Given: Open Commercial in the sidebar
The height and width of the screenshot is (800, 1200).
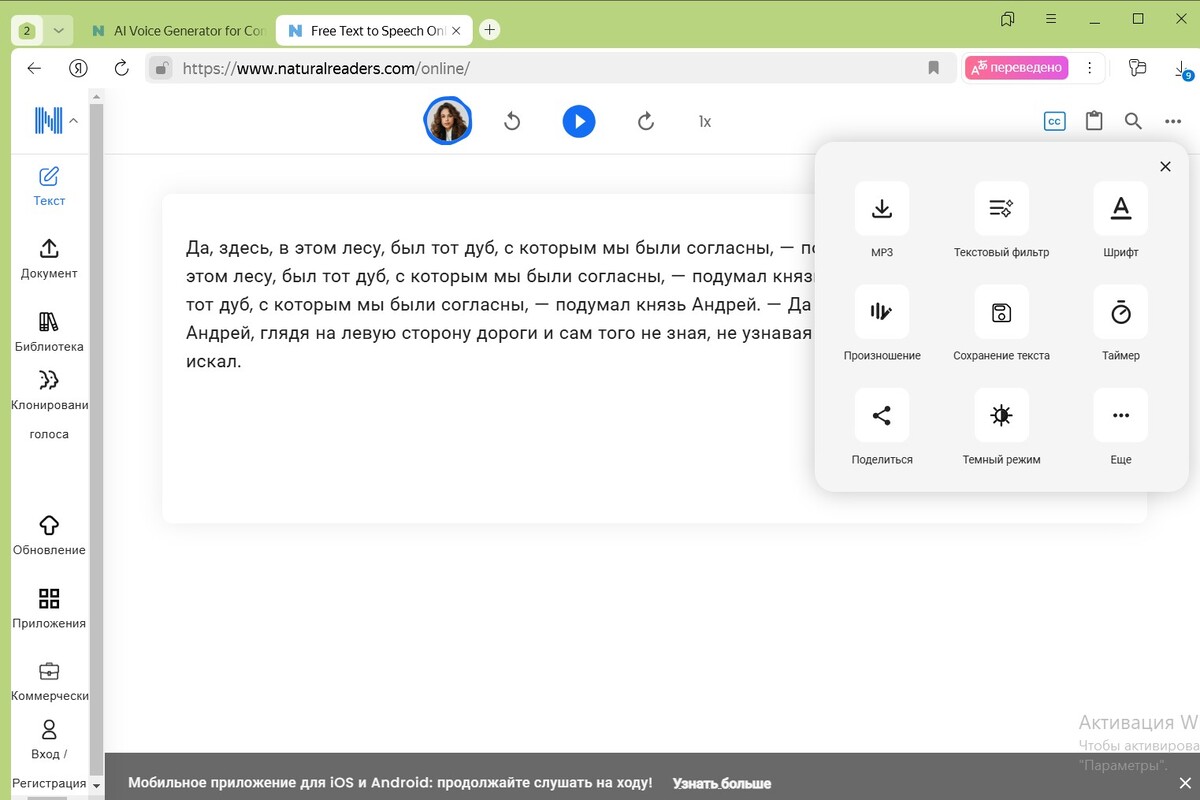Looking at the screenshot, I should pos(49,682).
